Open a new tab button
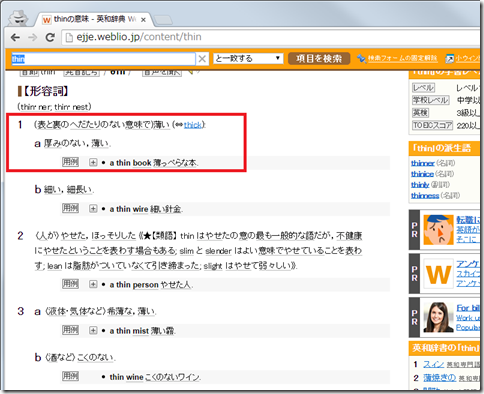 [163, 20]
